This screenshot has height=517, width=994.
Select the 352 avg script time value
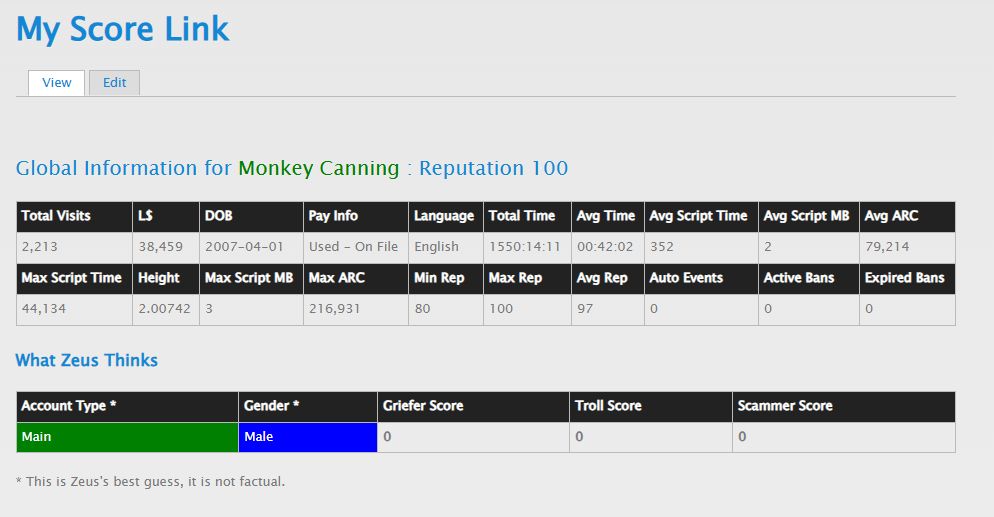(661, 247)
